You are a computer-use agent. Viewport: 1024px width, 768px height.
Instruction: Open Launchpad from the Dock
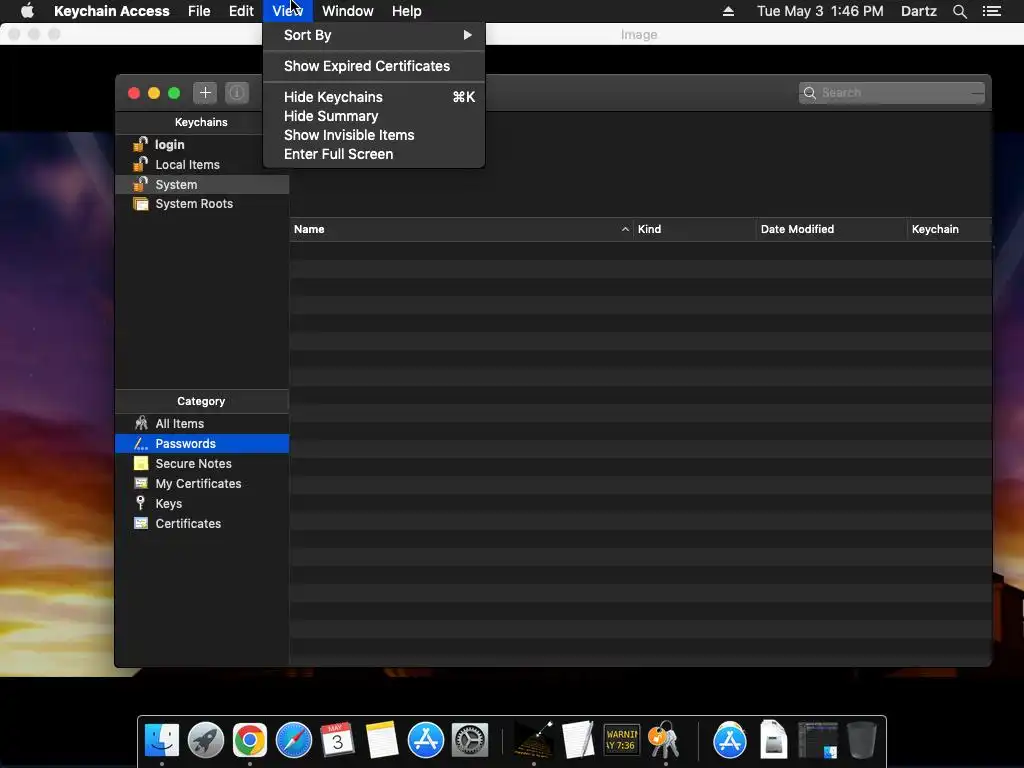(x=206, y=740)
